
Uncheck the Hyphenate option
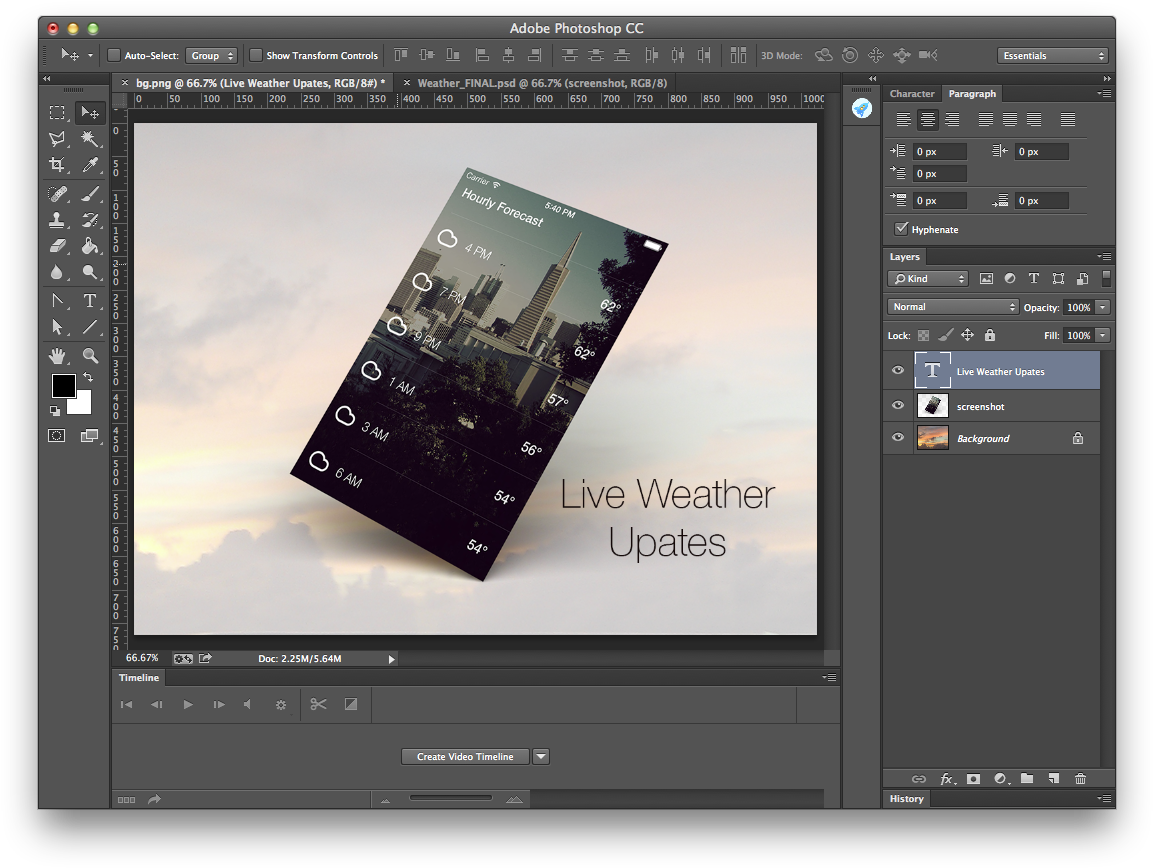[901, 229]
